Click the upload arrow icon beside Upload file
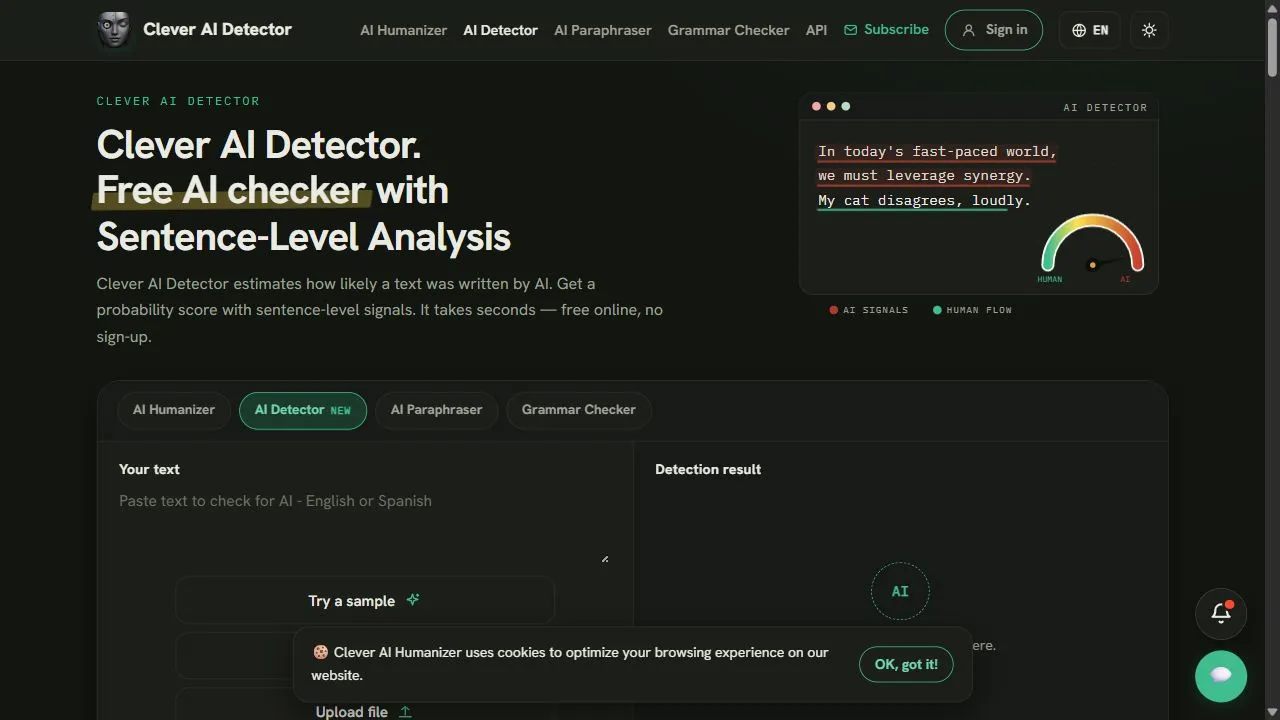 (x=405, y=712)
